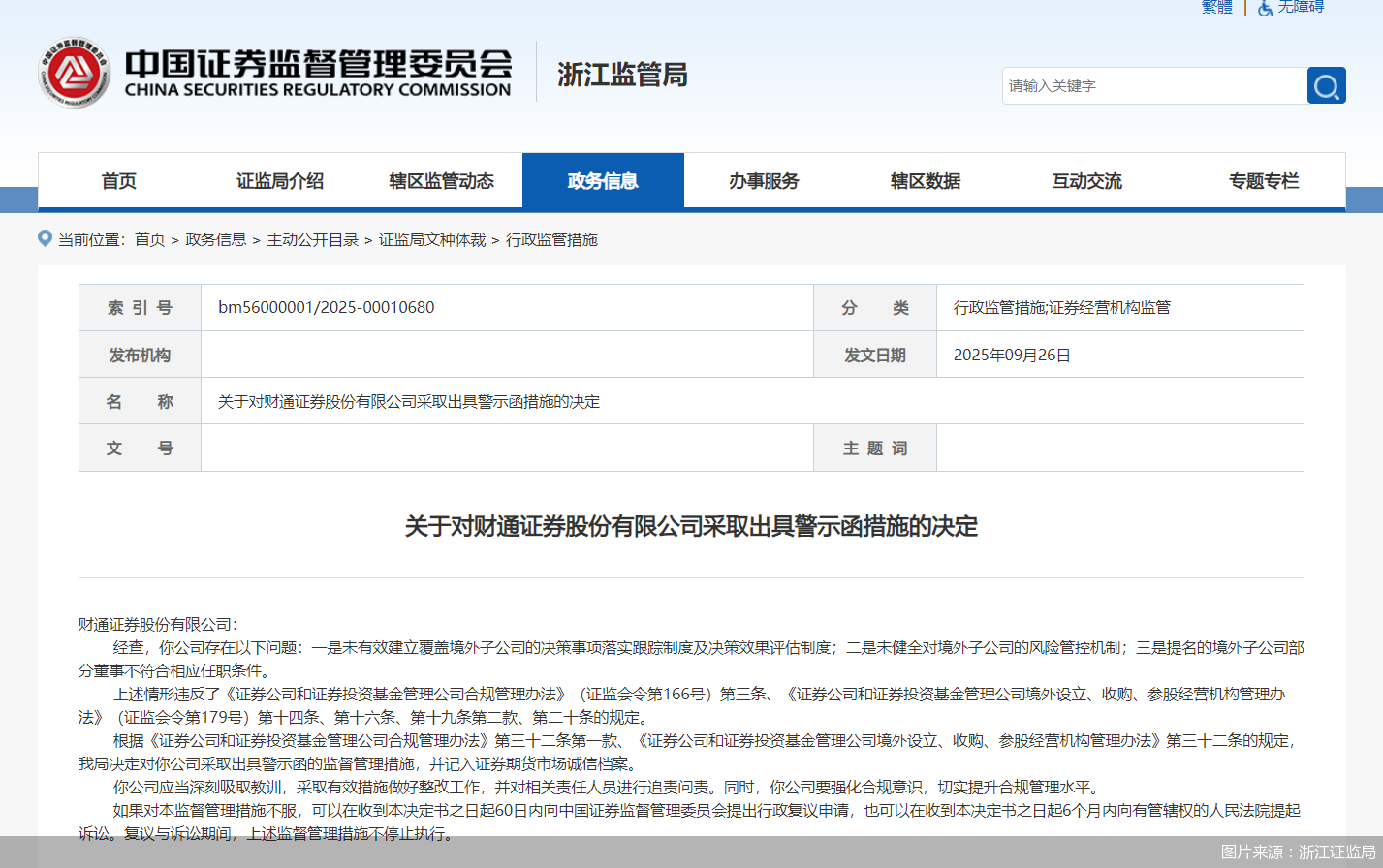Click the CSRC emblem logo

[75, 73]
